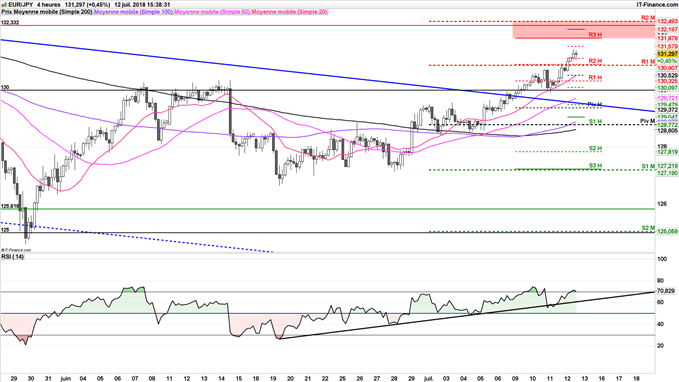Click the S3 H support label
Image resolution: width=679 pixels, height=382 pixels.
[x=595, y=166]
